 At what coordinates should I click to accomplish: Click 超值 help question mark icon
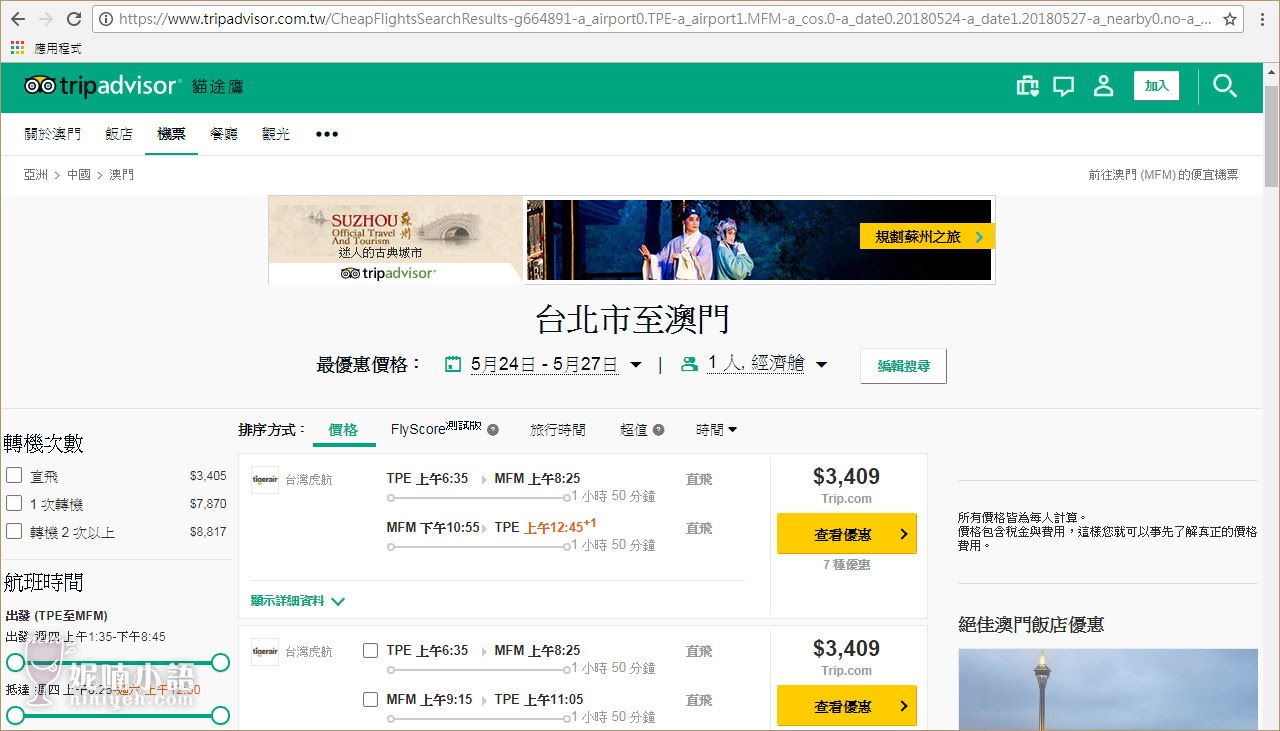pyautogui.click(x=658, y=430)
